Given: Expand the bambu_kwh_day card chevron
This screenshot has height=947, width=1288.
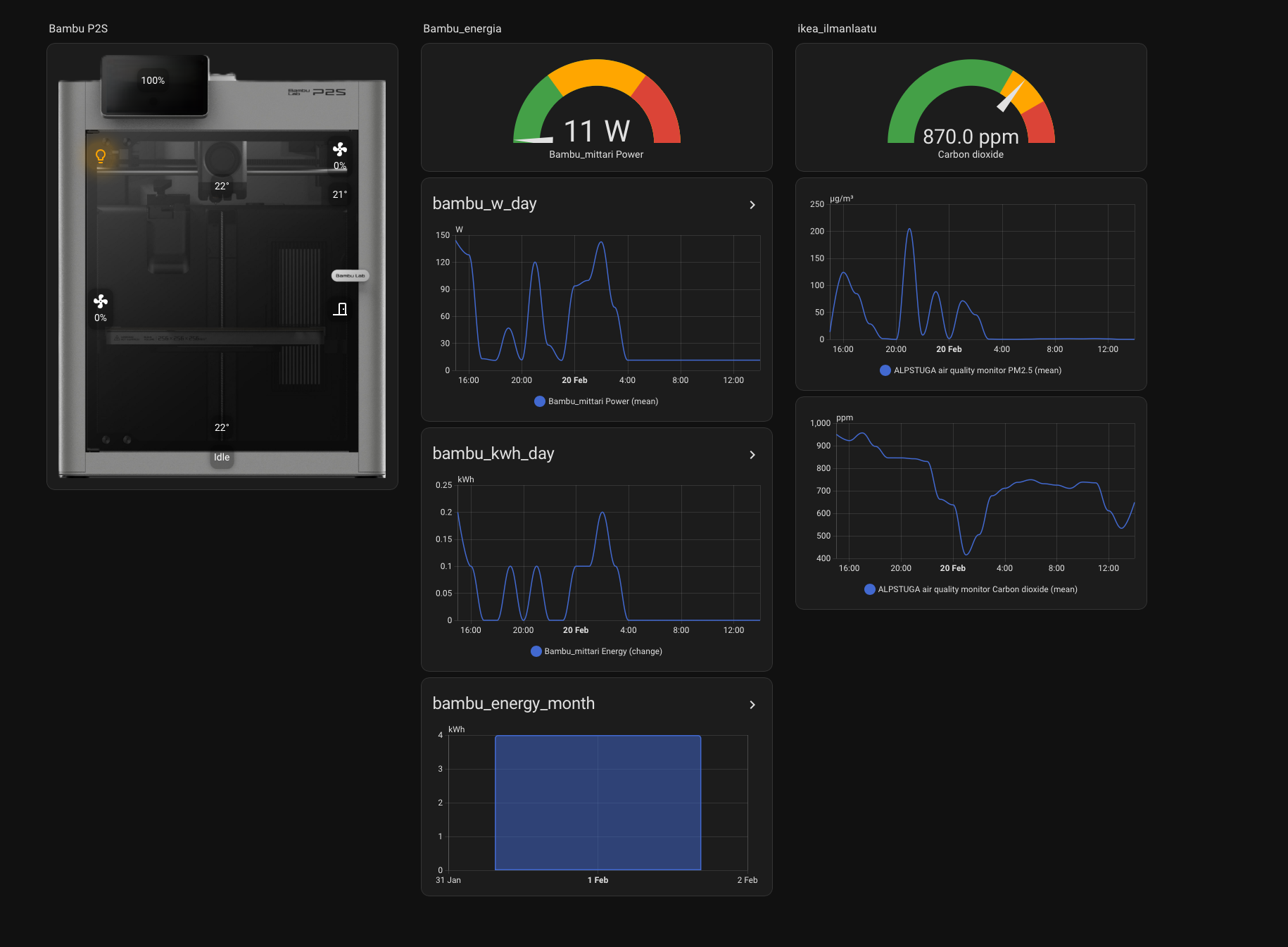Looking at the screenshot, I should tap(752, 455).
